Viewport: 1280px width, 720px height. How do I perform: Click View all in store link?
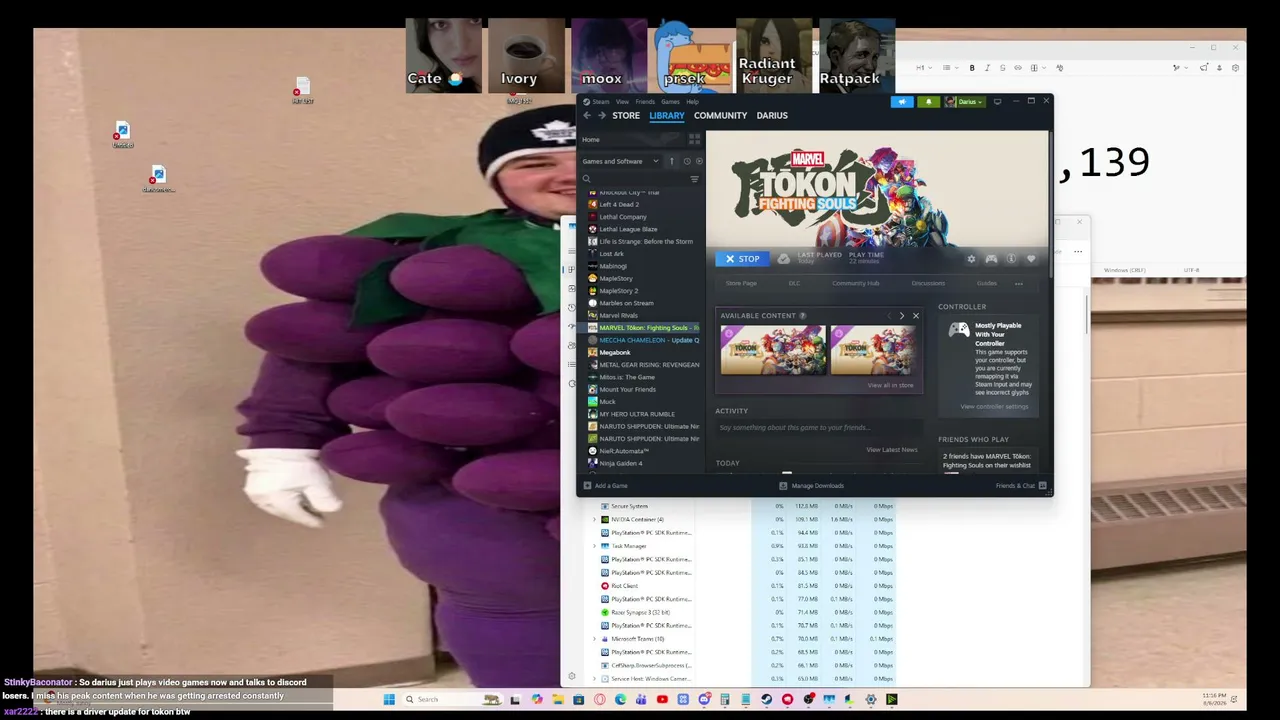click(890, 385)
